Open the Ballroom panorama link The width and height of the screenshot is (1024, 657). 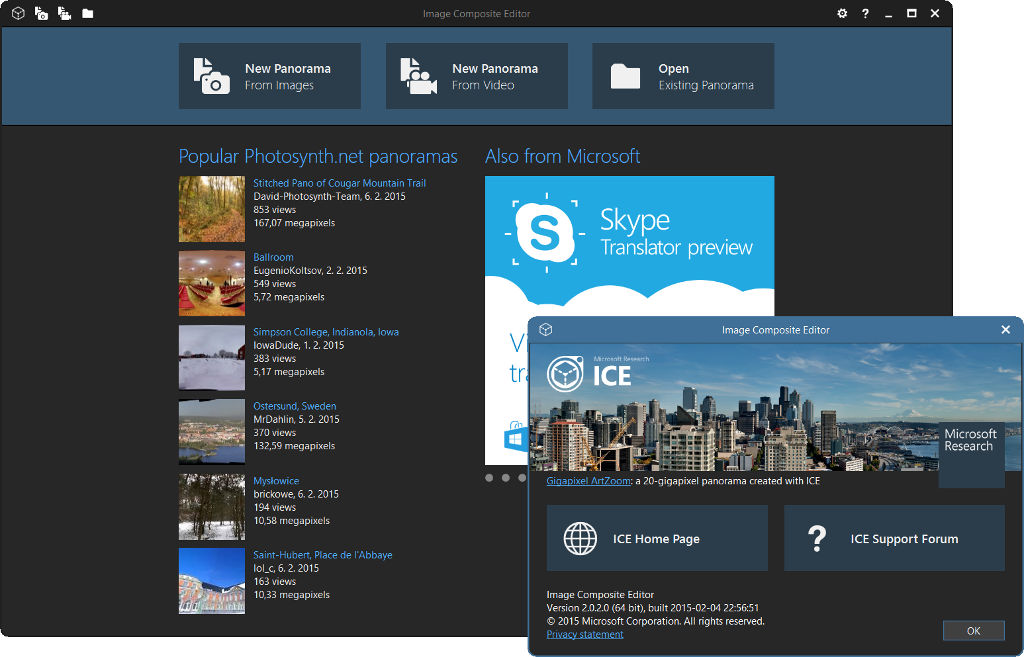pyautogui.click(x=273, y=257)
